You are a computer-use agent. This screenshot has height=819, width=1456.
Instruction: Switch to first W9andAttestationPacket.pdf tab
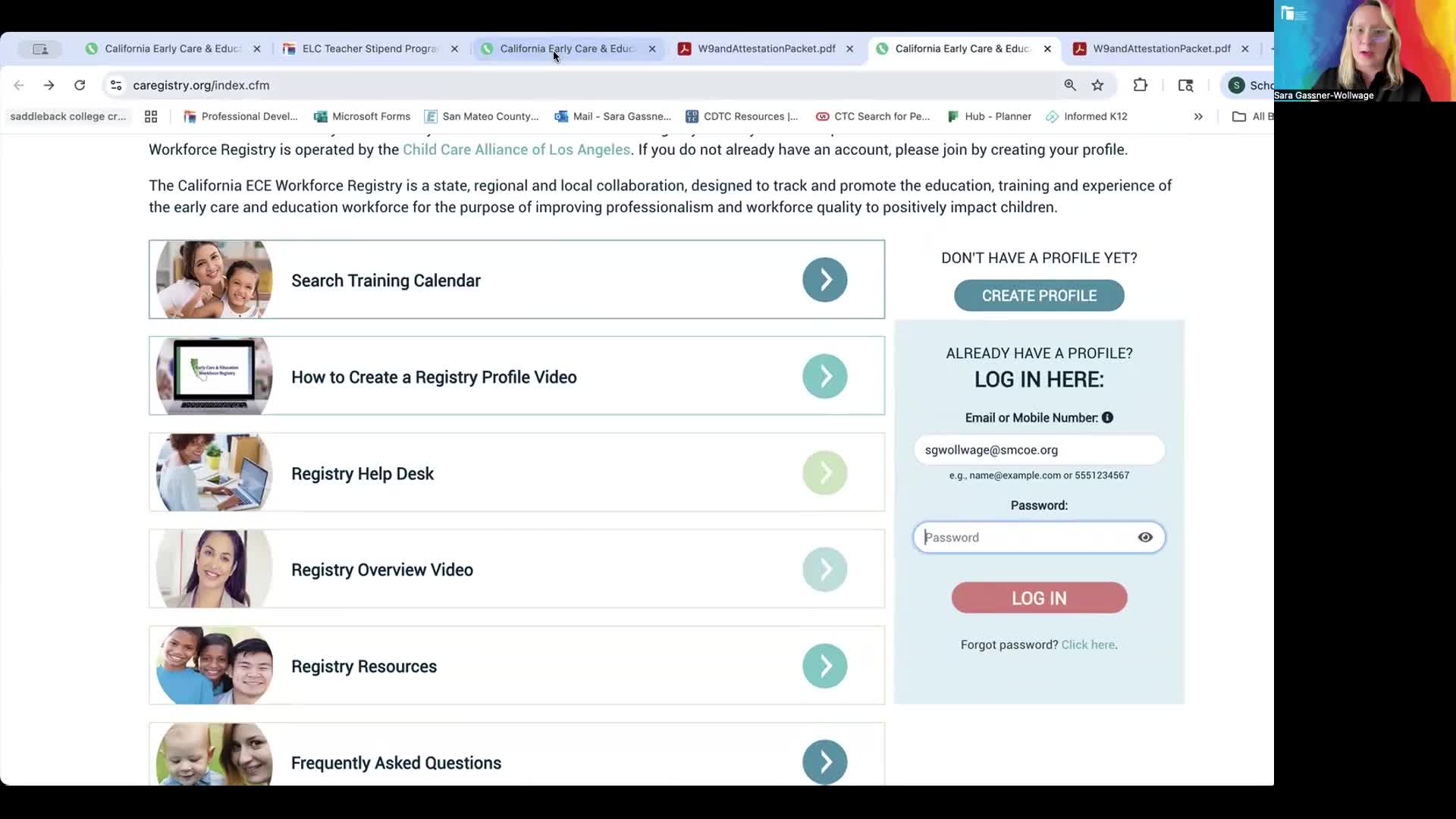[766, 49]
